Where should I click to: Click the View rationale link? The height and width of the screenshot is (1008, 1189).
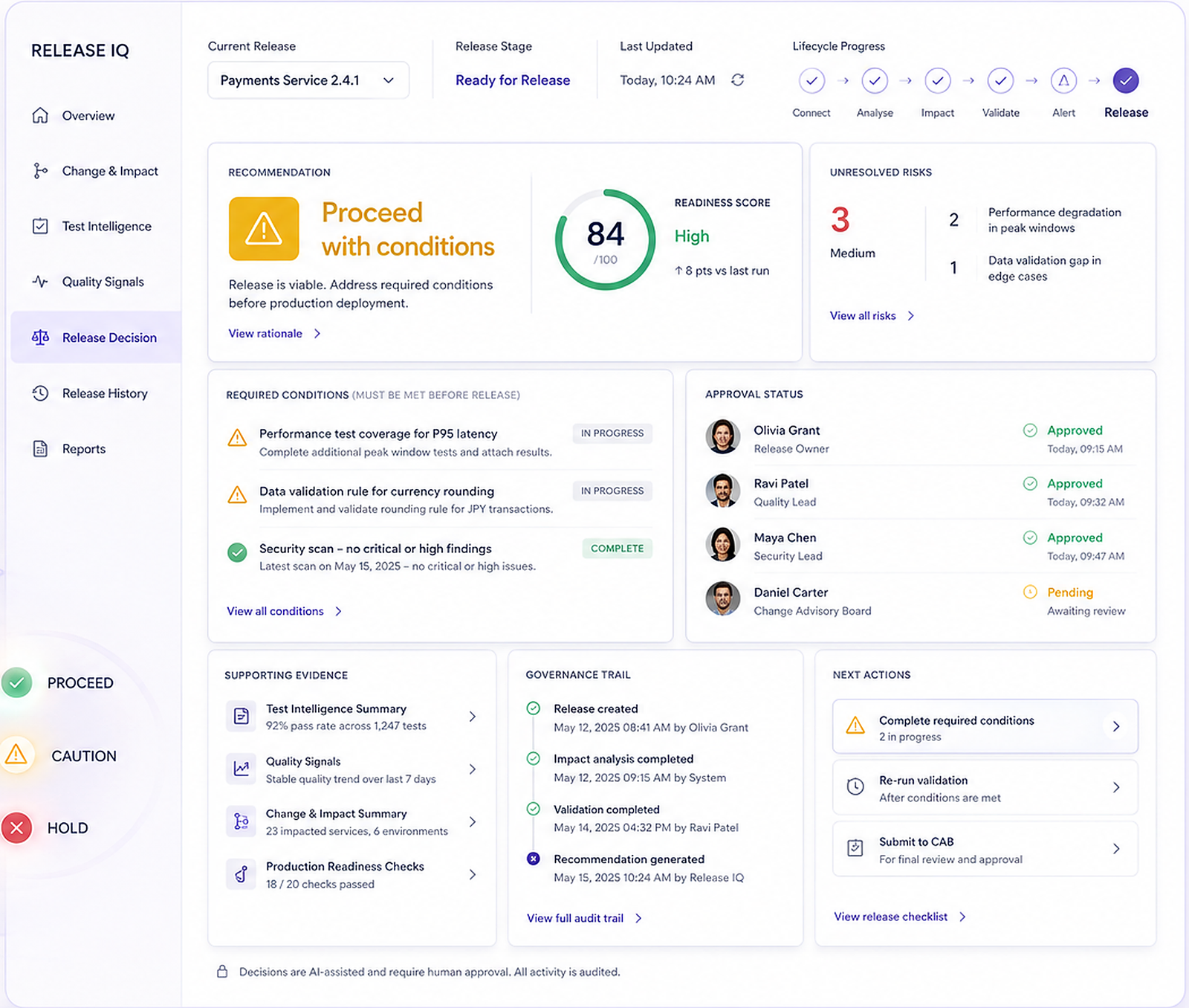point(274,334)
